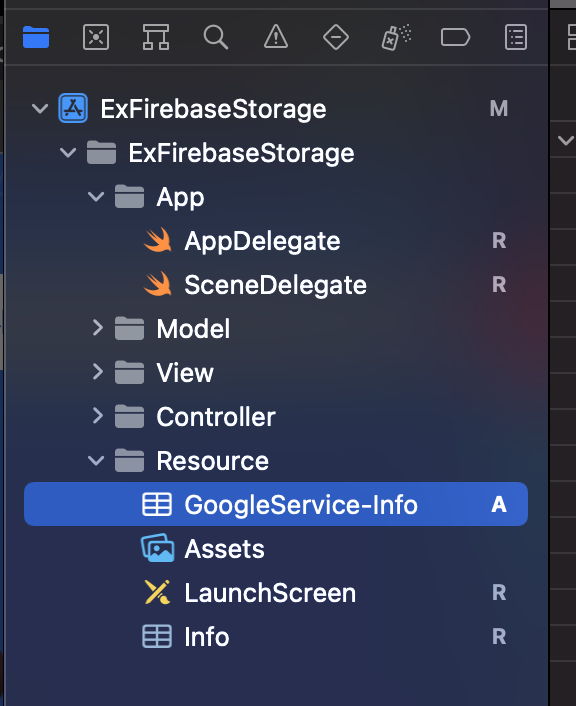Select the Info file name
The width and height of the screenshot is (576, 706).
[x=207, y=637]
